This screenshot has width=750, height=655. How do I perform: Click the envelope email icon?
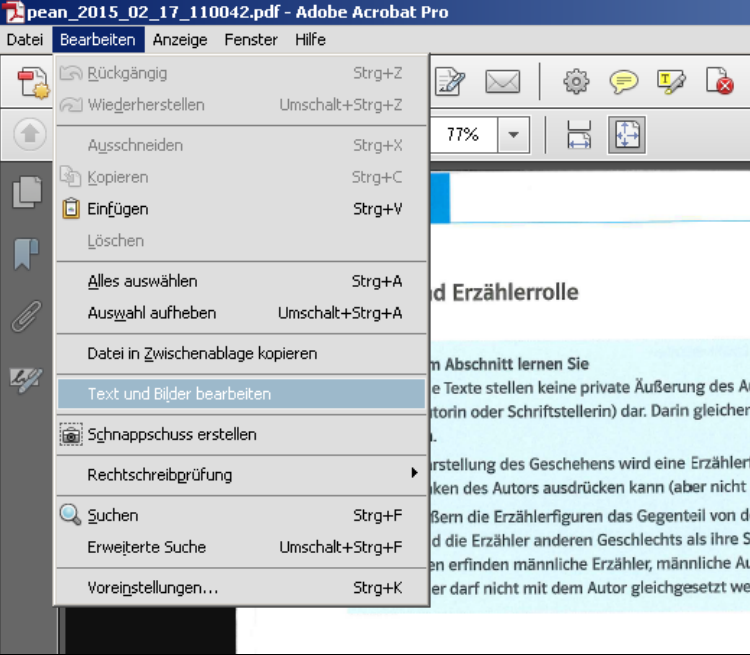pyautogui.click(x=502, y=82)
